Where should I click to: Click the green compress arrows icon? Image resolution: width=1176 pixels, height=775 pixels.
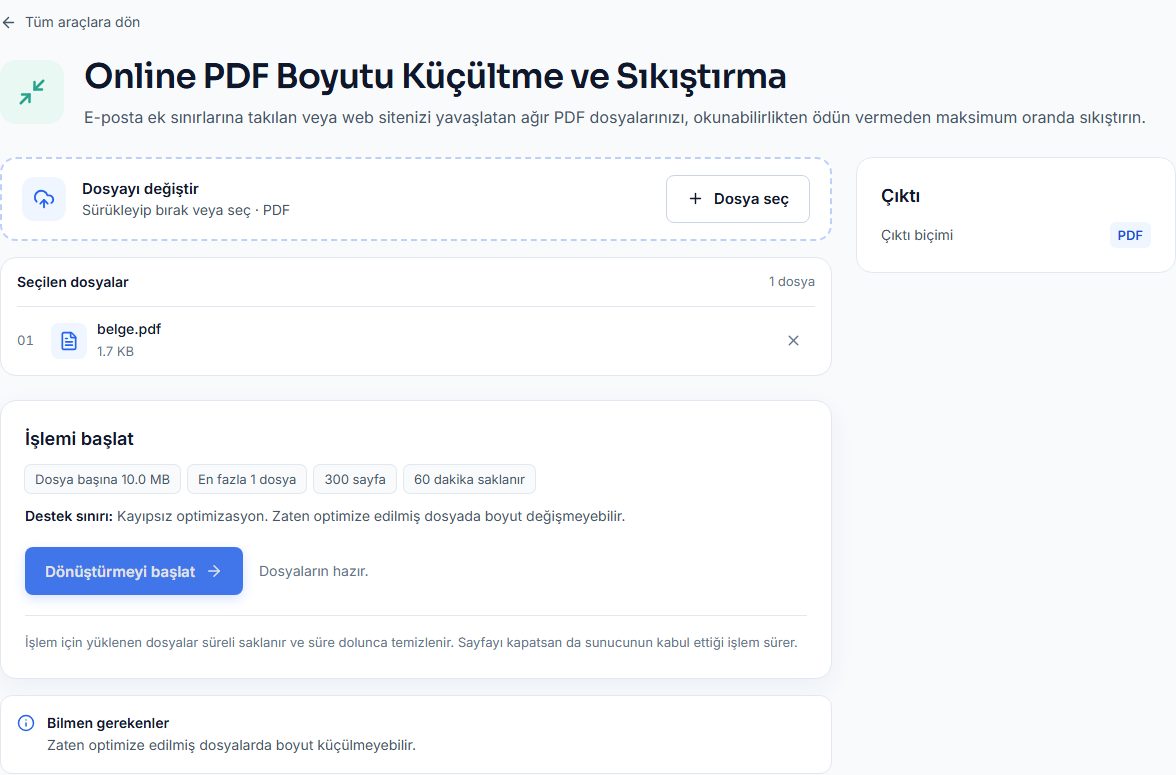click(x=32, y=92)
